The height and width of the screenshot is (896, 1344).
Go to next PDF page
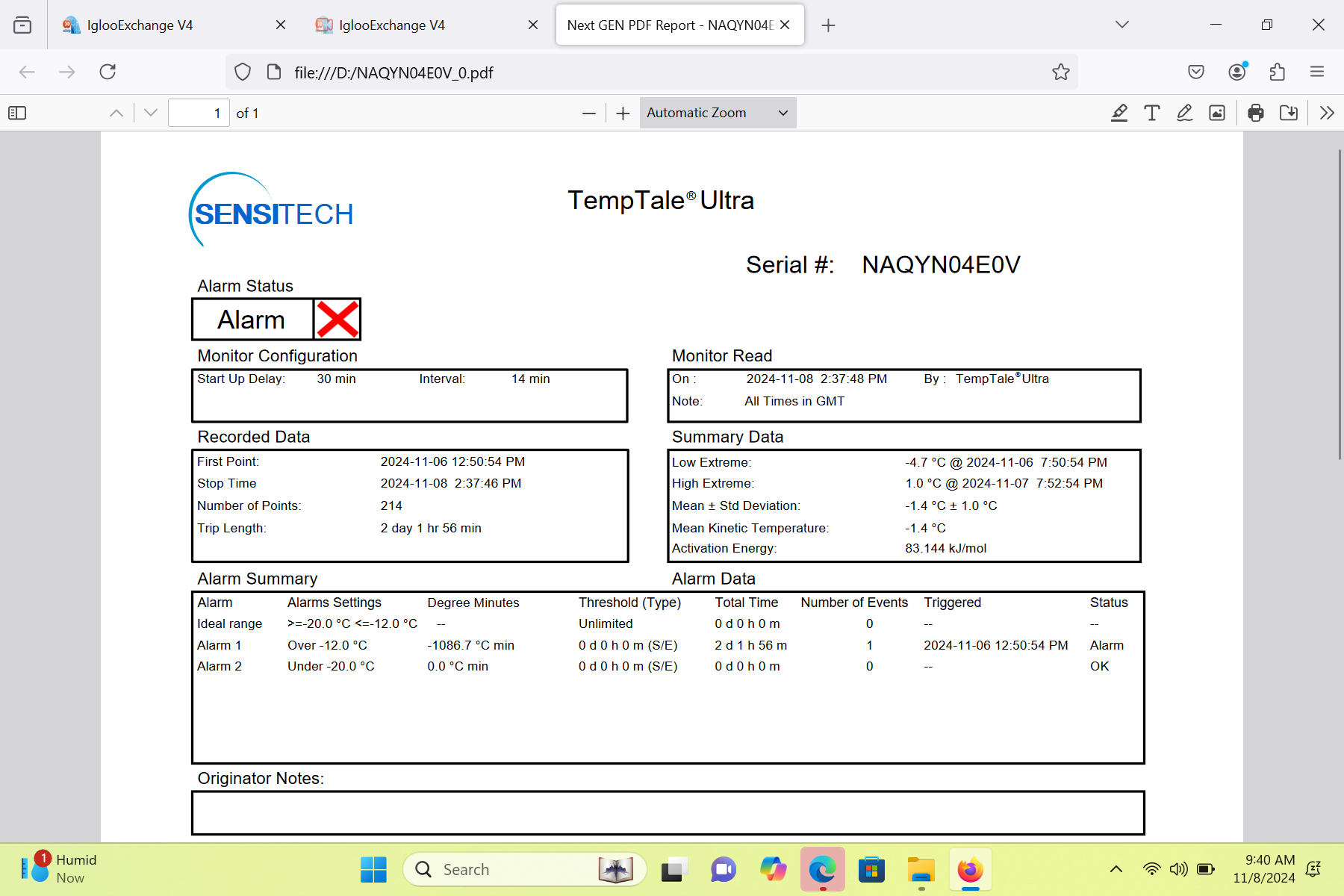point(151,113)
